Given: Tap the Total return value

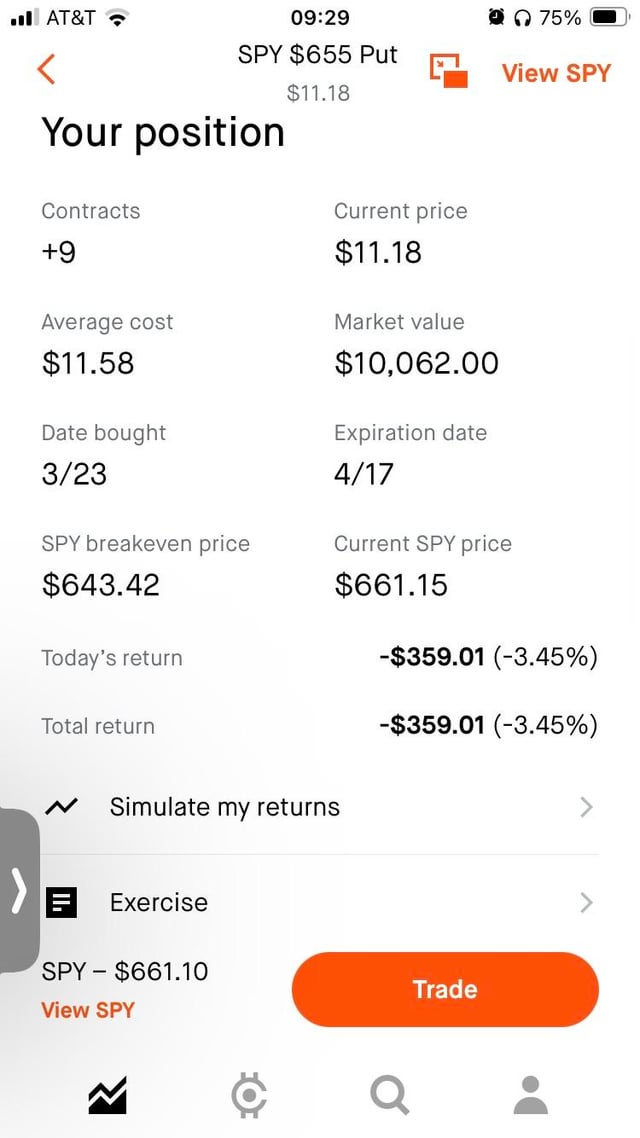Looking at the screenshot, I should point(488,725).
